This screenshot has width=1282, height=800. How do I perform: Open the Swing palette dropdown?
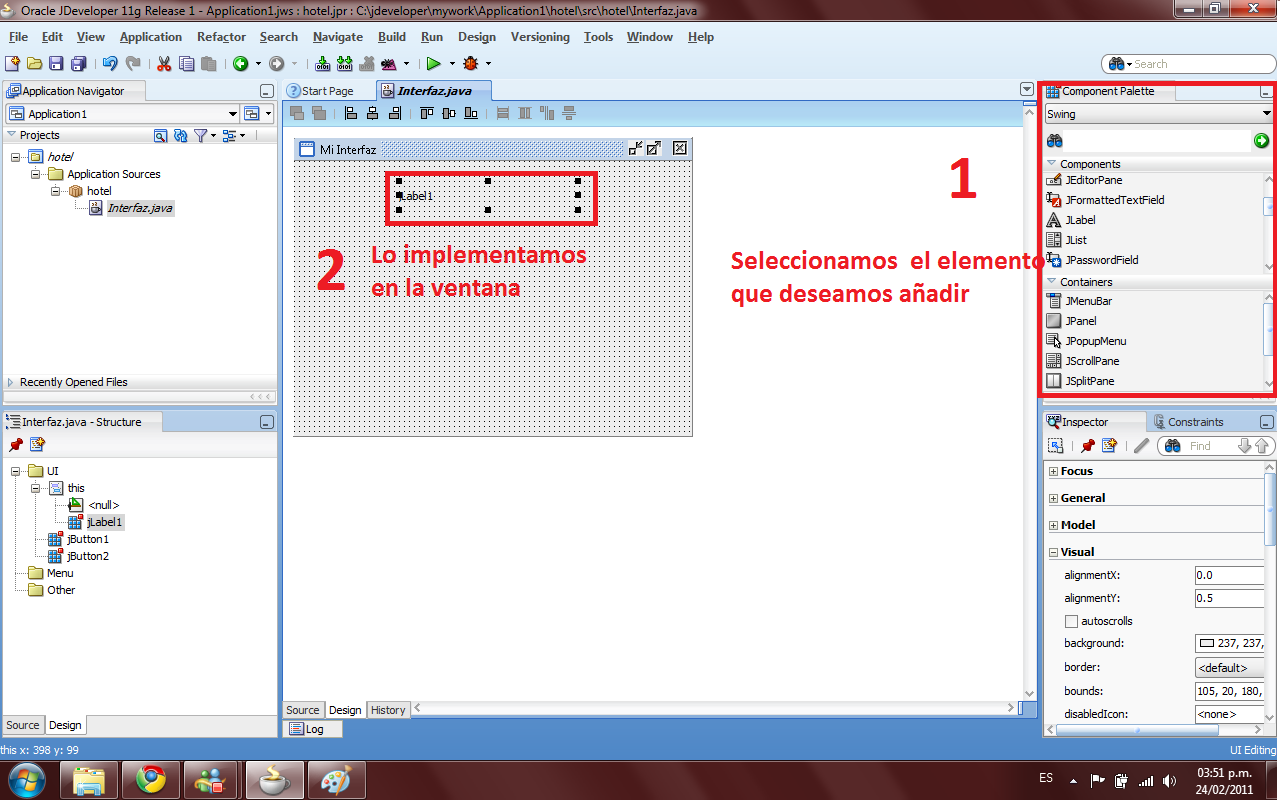tap(1265, 113)
